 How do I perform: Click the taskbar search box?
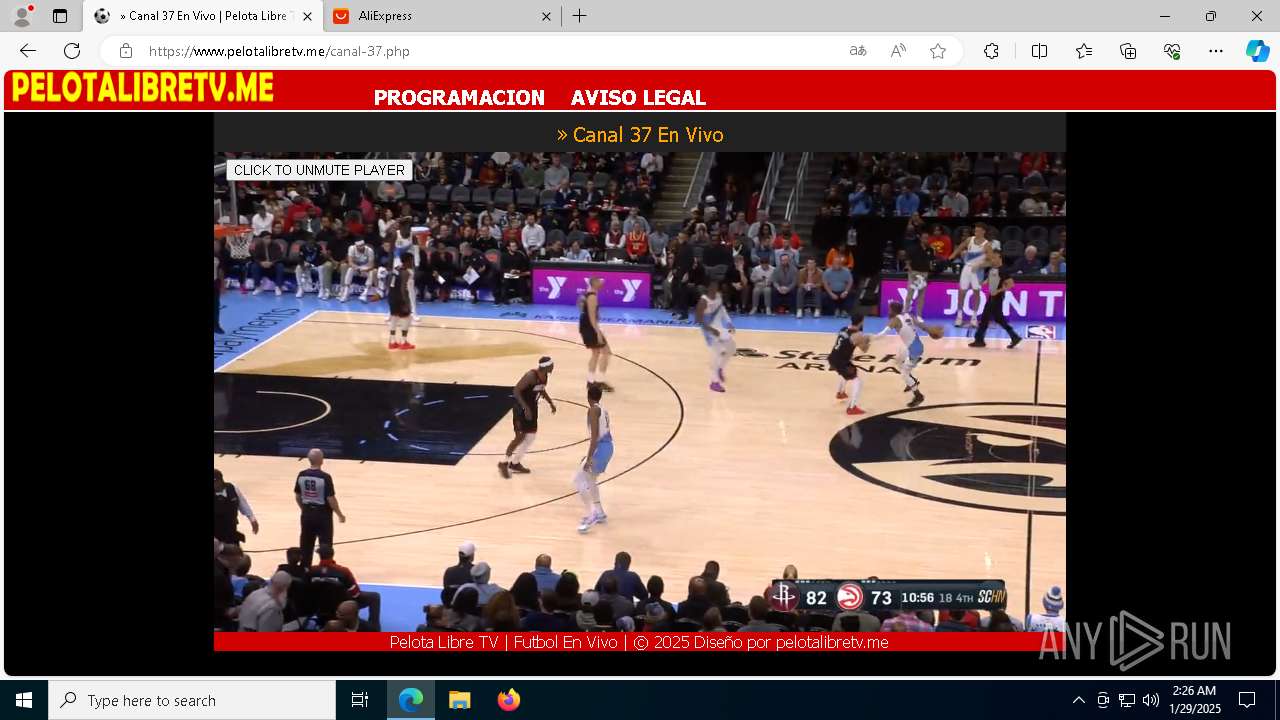click(192, 700)
